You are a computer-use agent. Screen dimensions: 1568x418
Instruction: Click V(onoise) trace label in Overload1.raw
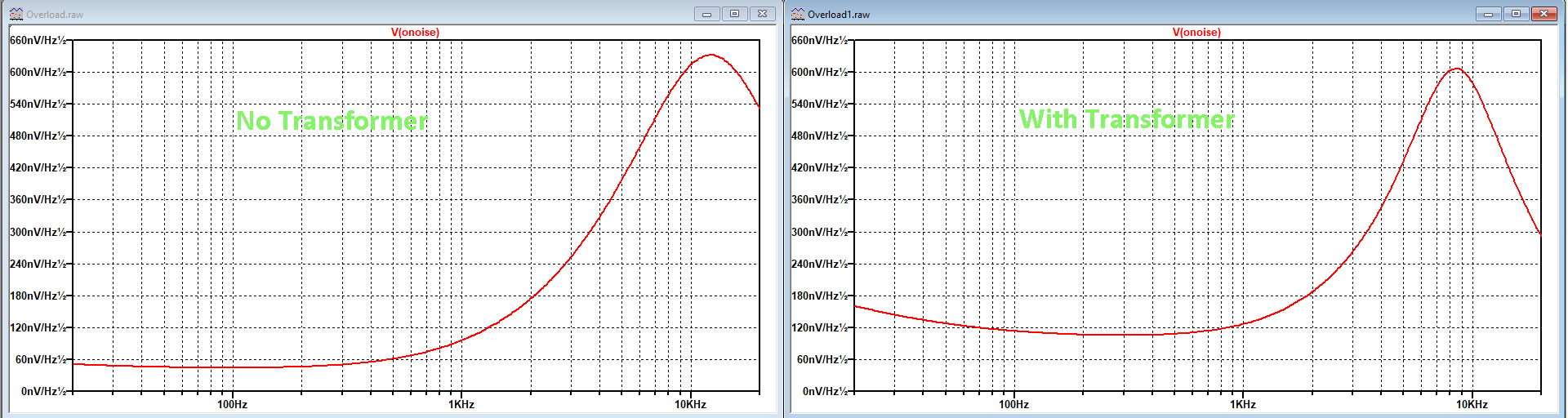point(1196,32)
